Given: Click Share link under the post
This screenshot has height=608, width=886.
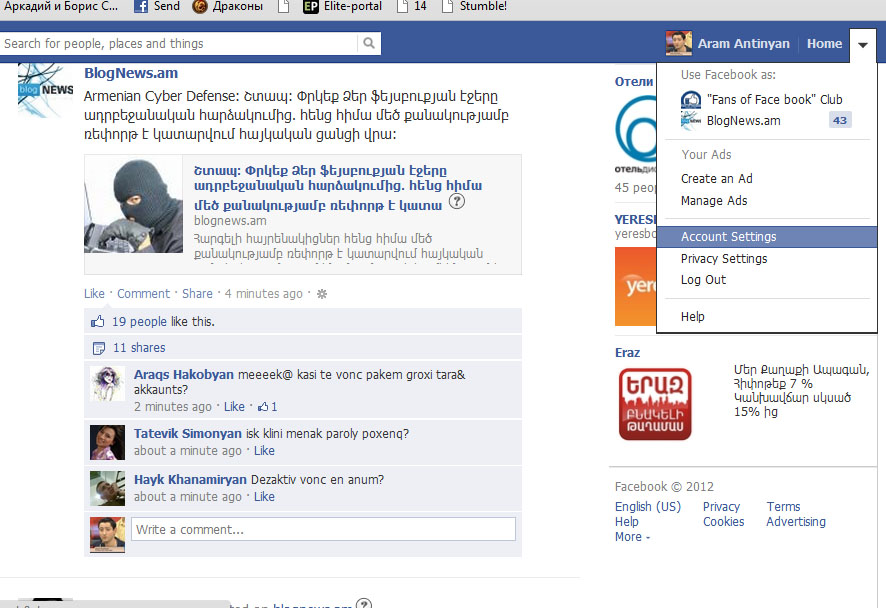Looking at the screenshot, I should pyautogui.click(x=197, y=294).
